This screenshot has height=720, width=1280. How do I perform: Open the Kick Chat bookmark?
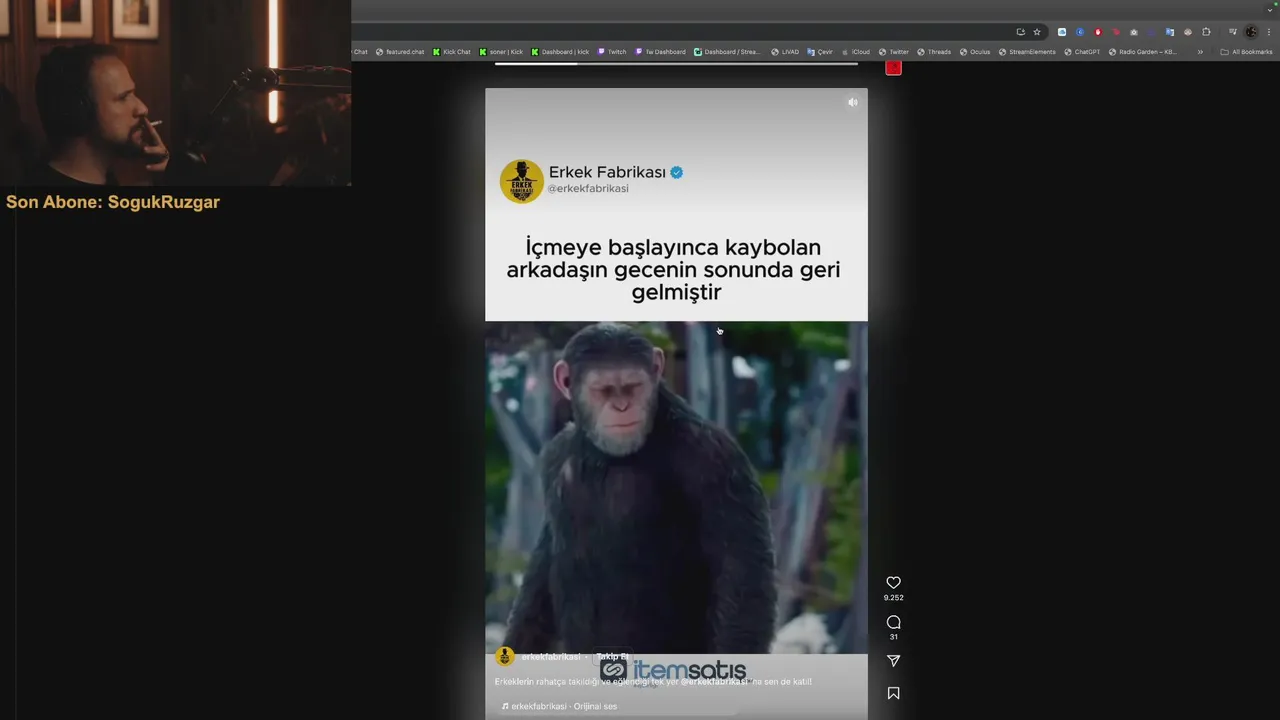click(x=452, y=52)
